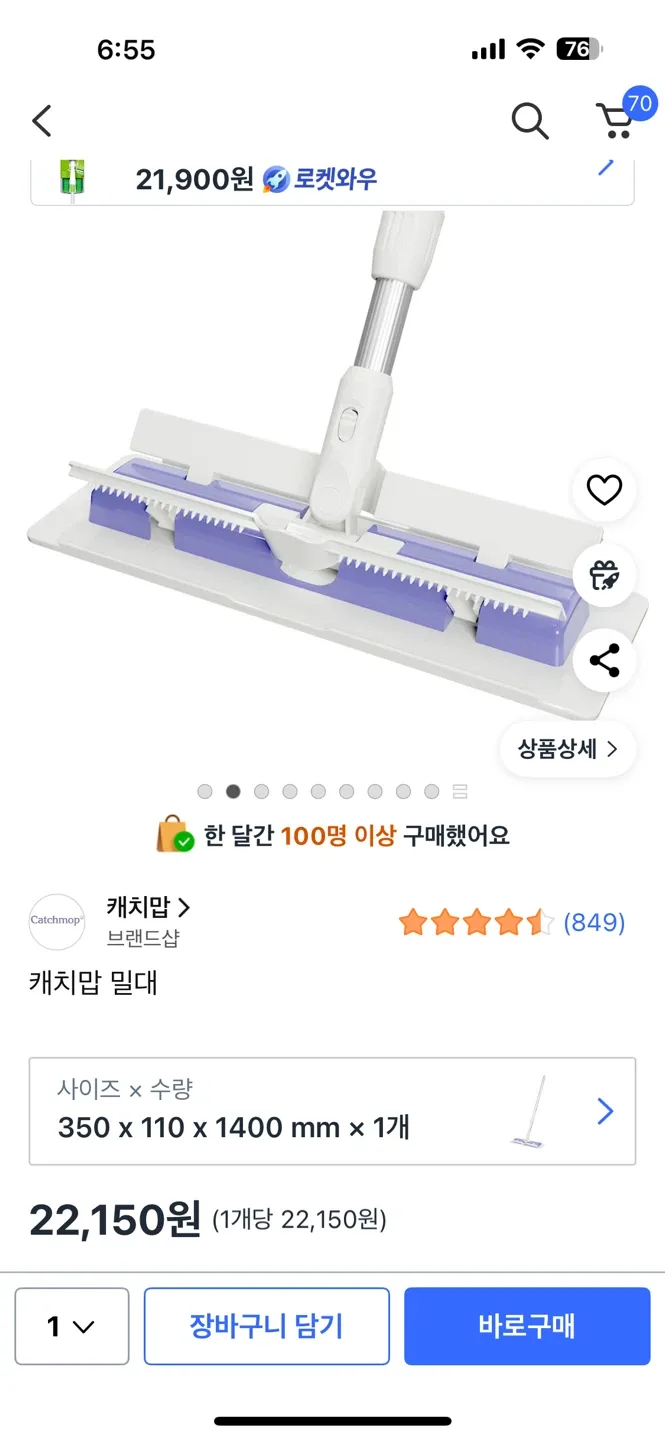Open the 21,900원 로켓와우 product banner
This screenshot has width=665, height=1440.
[332, 180]
